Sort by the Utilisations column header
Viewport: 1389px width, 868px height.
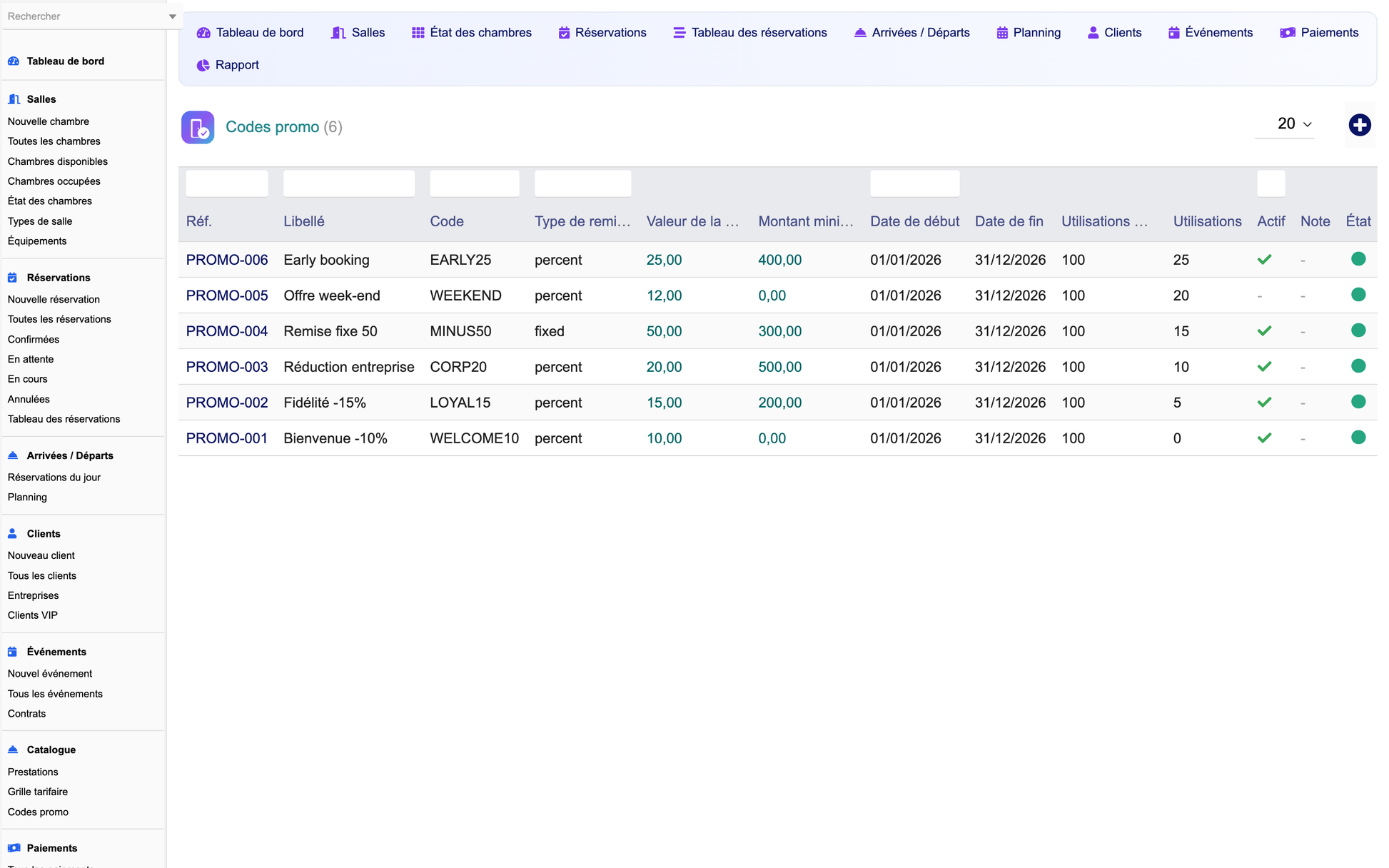coord(1207,221)
